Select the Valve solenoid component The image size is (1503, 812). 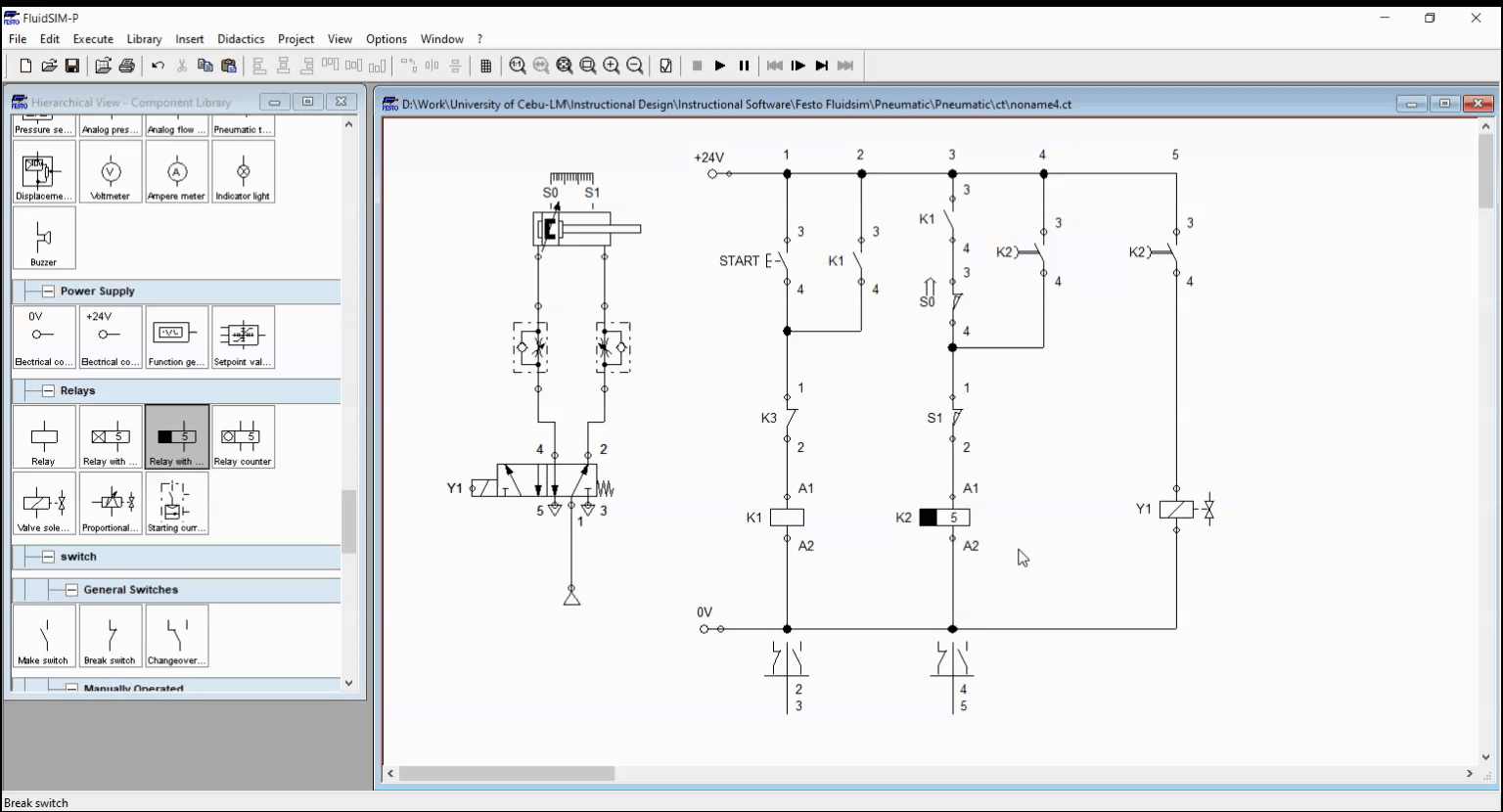(x=44, y=504)
